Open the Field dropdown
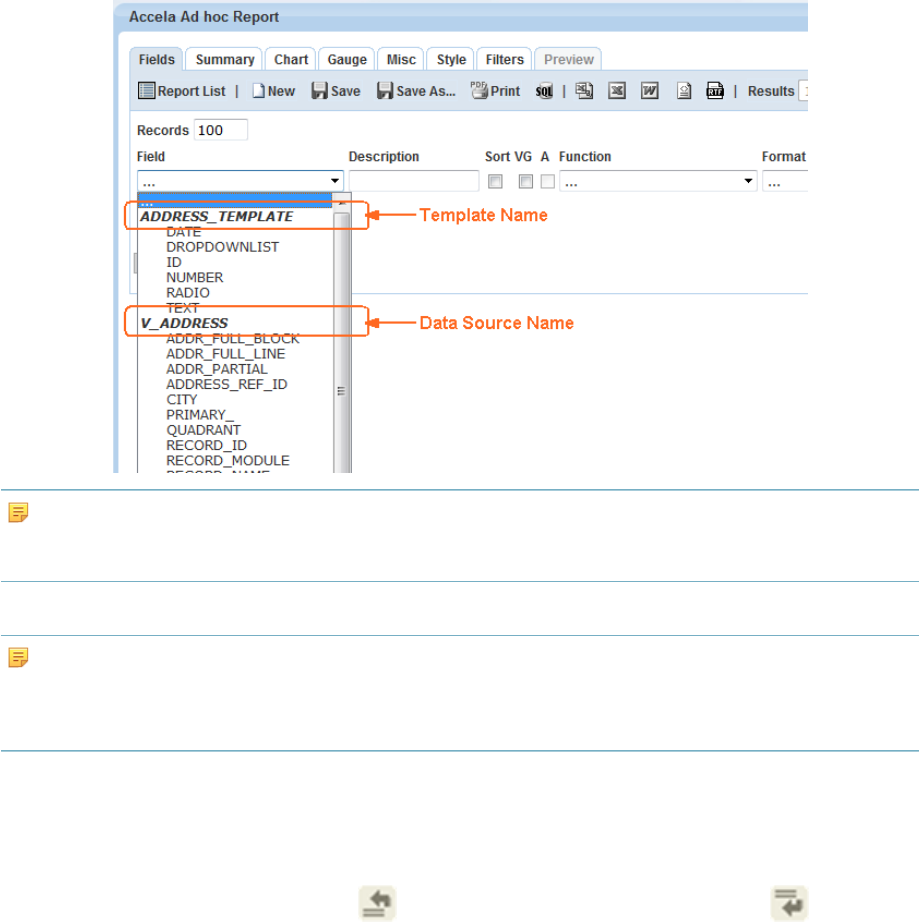Screen dimensions: 919x922 coord(240,181)
